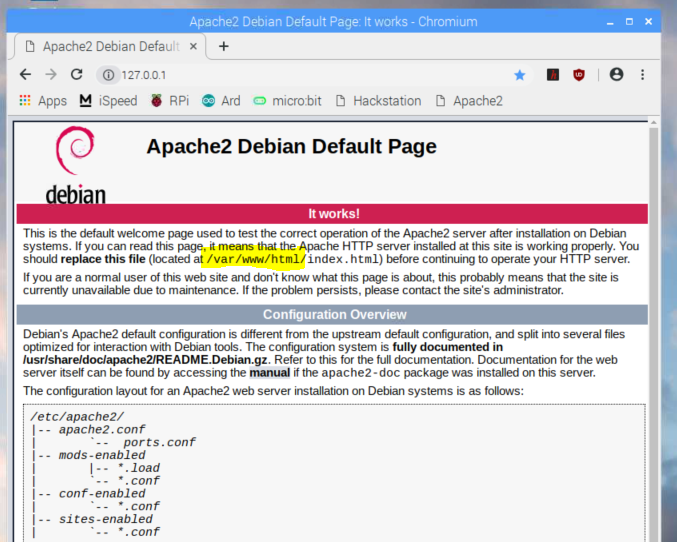677x542 pixels.
Task: Click the highlighted /var/www/html/ path
Action: pyautogui.click(x=256, y=259)
